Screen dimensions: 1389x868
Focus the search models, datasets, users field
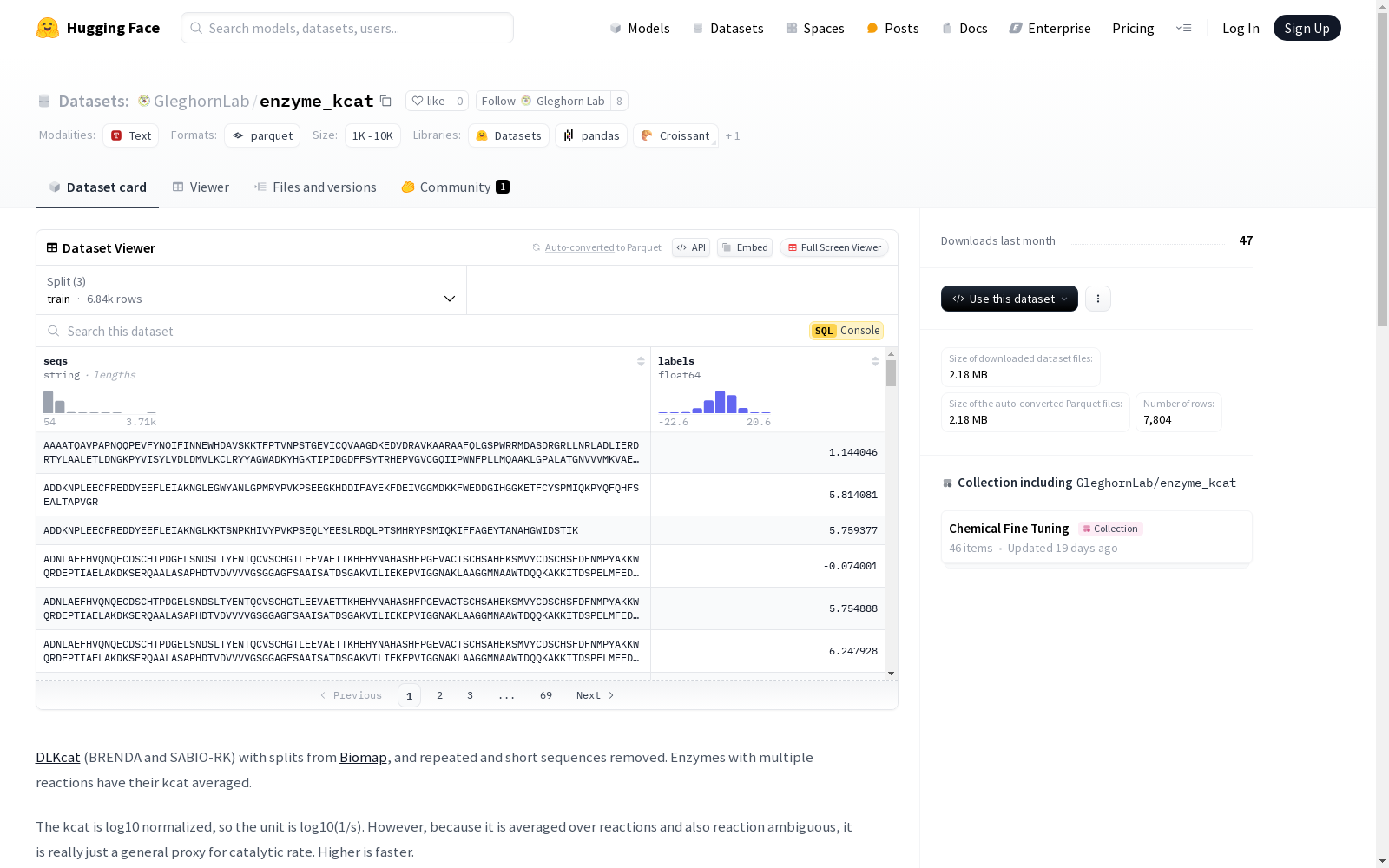[x=347, y=28]
